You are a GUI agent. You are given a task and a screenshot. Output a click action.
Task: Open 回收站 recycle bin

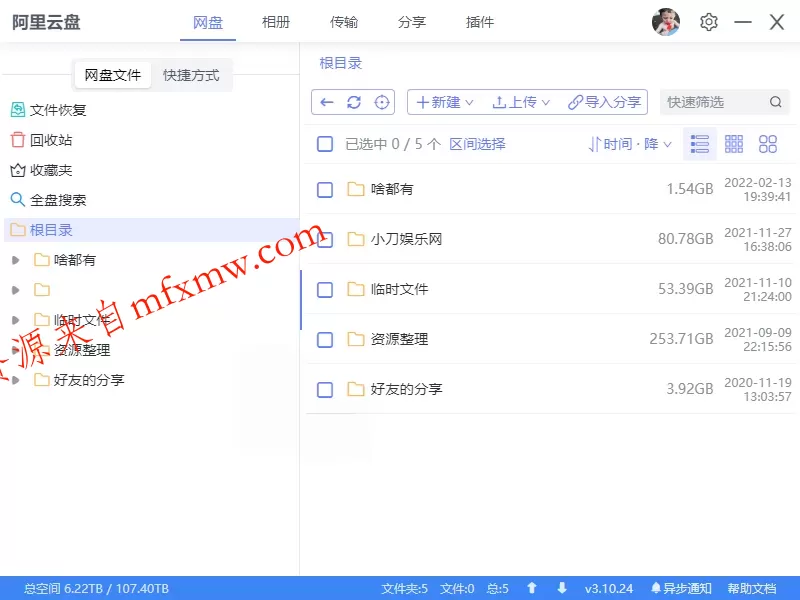click(41, 140)
